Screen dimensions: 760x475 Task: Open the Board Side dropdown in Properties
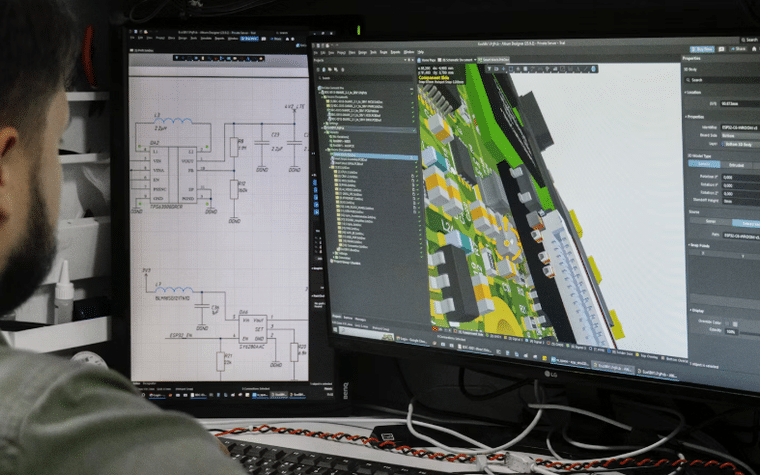pos(740,136)
